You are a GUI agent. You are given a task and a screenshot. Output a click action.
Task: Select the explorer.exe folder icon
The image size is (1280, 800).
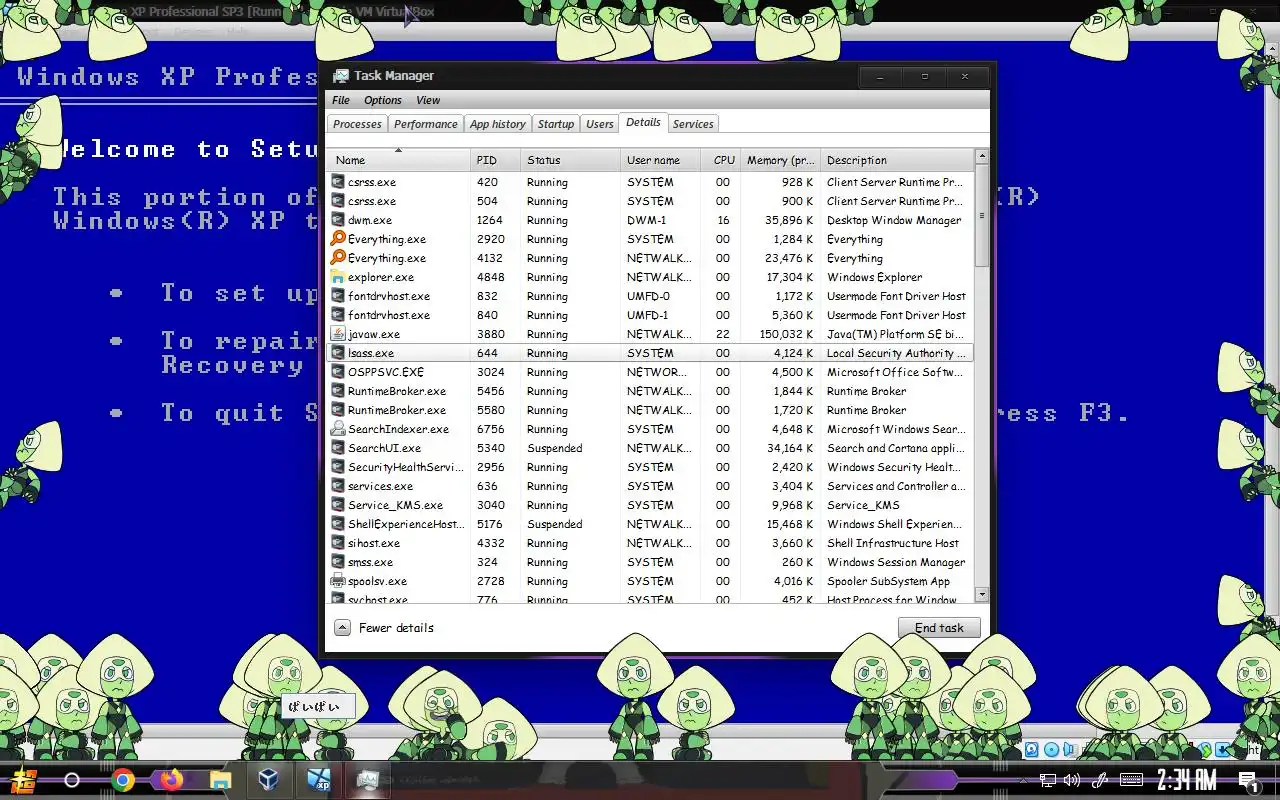[338, 277]
